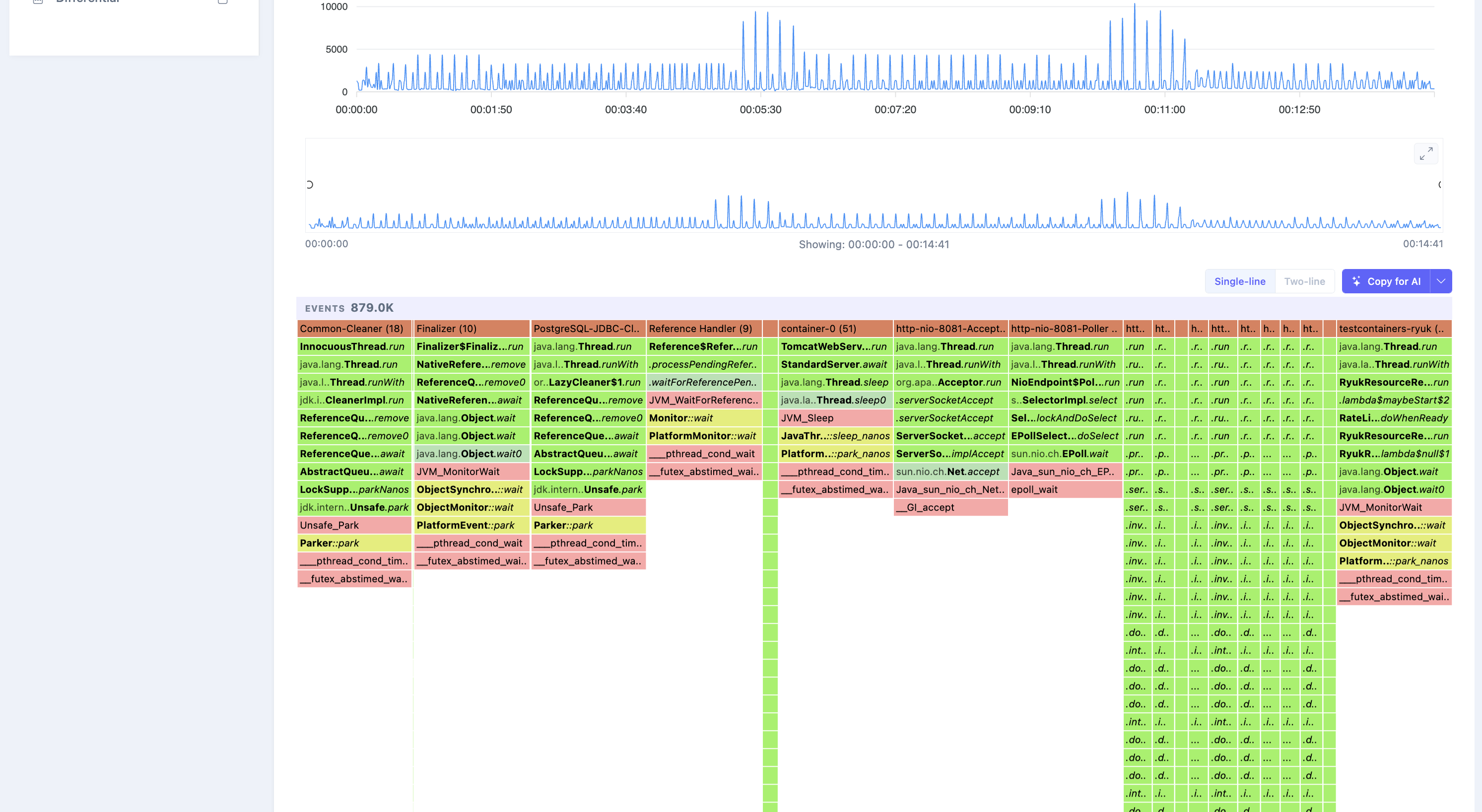Tick the Differential checkbox
The height and width of the screenshot is (812, 1482).
click(x=223, y=1)
